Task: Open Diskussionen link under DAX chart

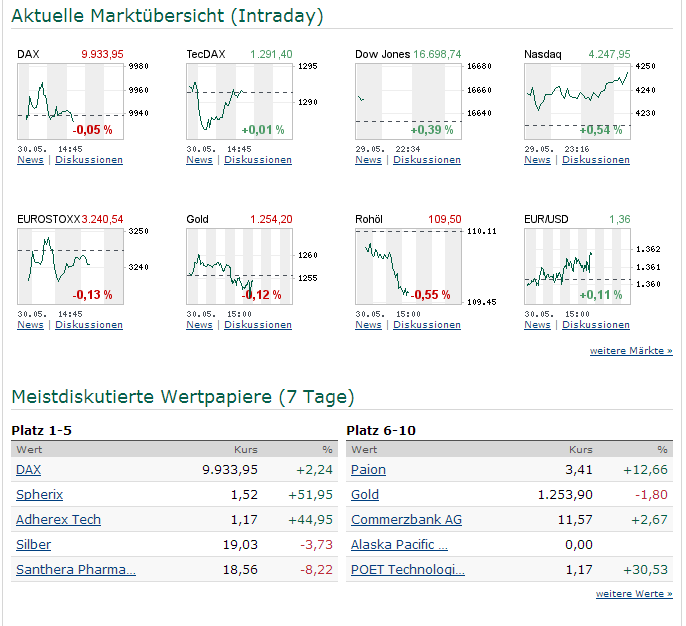Action: (89, 160)
